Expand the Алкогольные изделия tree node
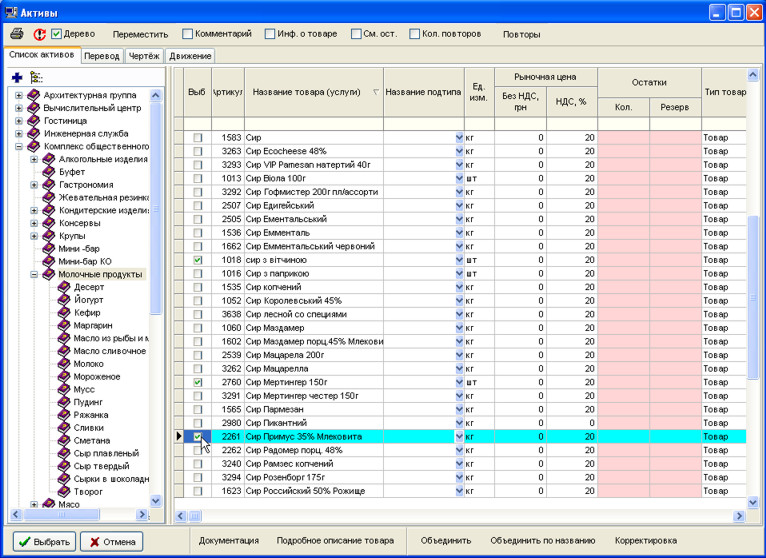Viewport: 766px width, 558px height. tap(34, 159)
